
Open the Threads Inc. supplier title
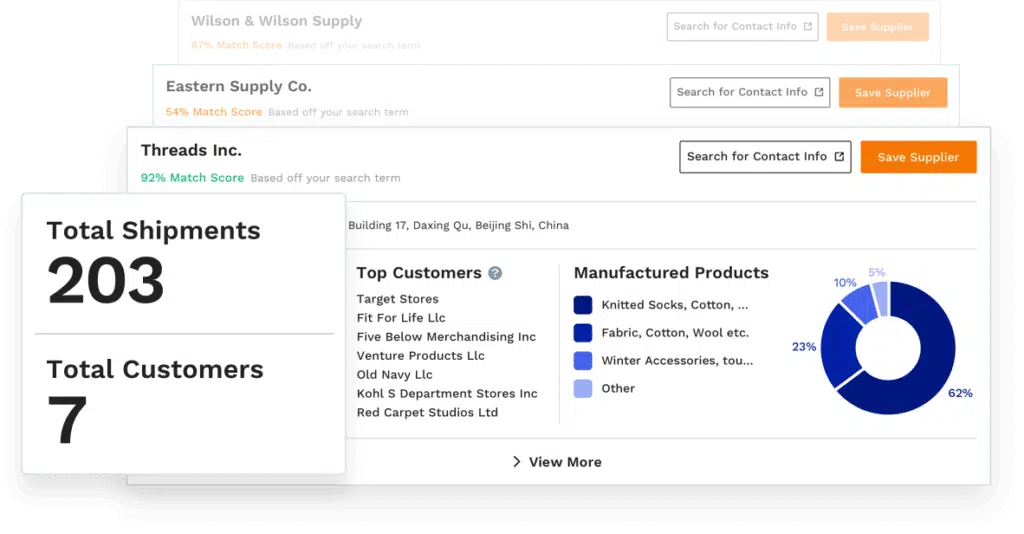(191, 151)
